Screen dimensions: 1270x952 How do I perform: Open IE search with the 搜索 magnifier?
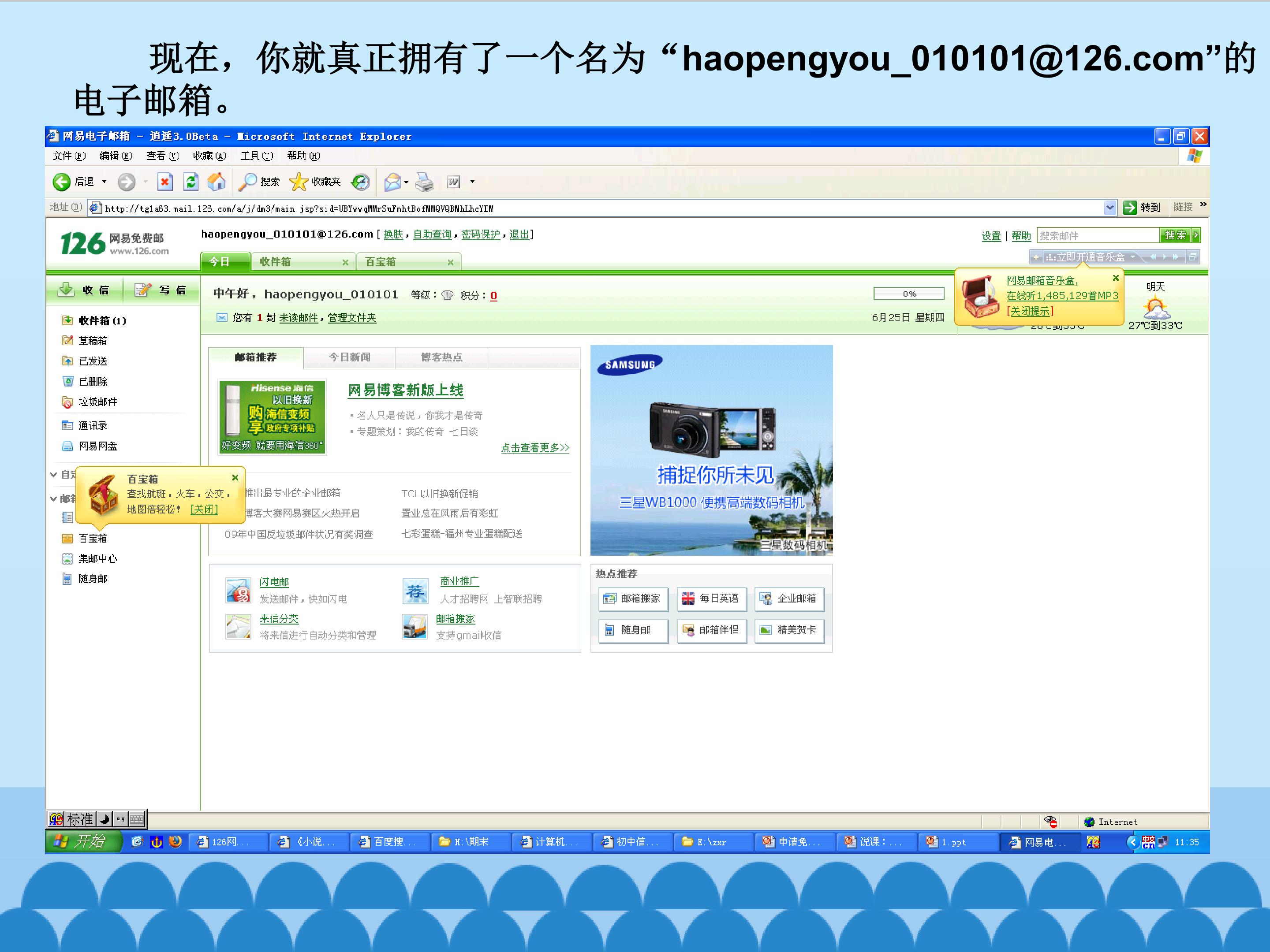click(x=259, y=182)
